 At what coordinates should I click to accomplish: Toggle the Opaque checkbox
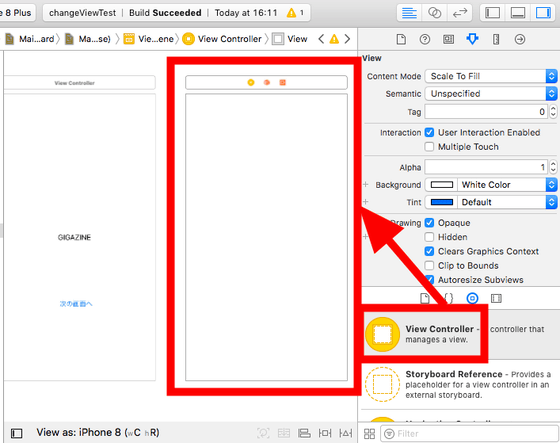click(x=429, y=223)
